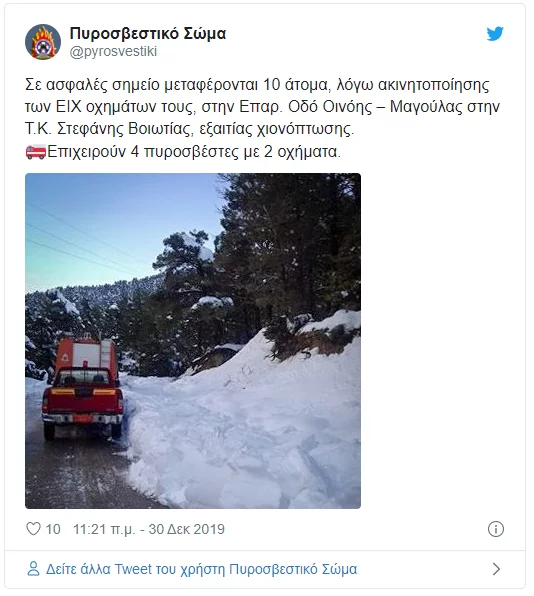
Task: Click the red fire truck in the photo
Action: pyautogui.click(x=83, y=388)
